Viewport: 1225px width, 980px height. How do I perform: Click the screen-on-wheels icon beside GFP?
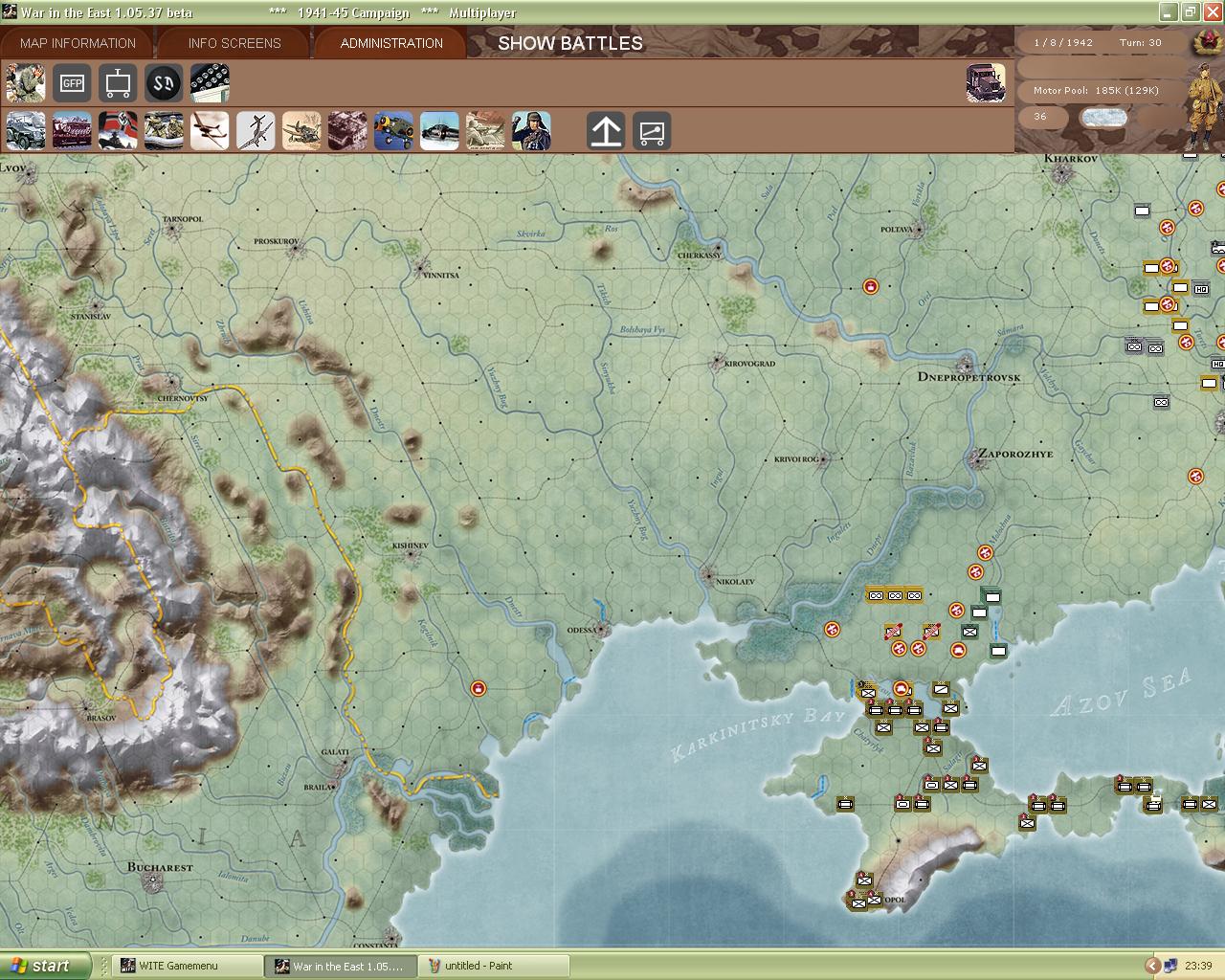pyautogui.click(x=118, y=83)
